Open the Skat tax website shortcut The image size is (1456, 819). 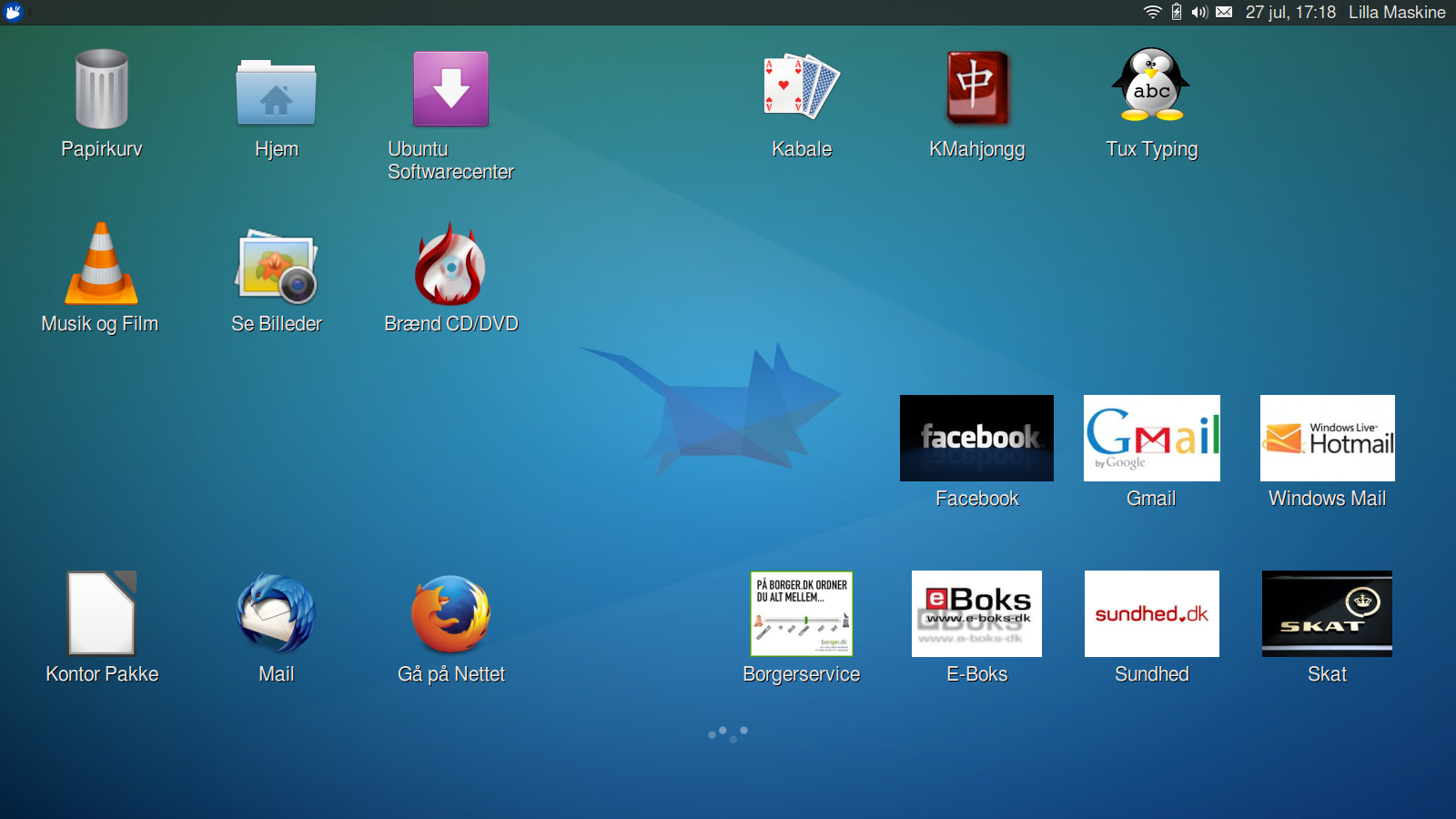(1327, 613)
